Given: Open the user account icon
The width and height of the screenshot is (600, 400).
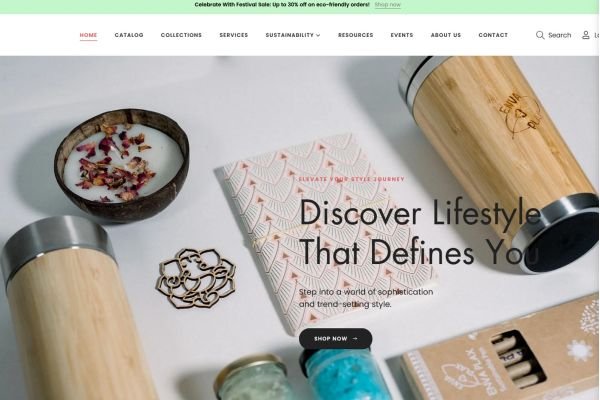Looking at the screenshot, I should pos(585,35).
